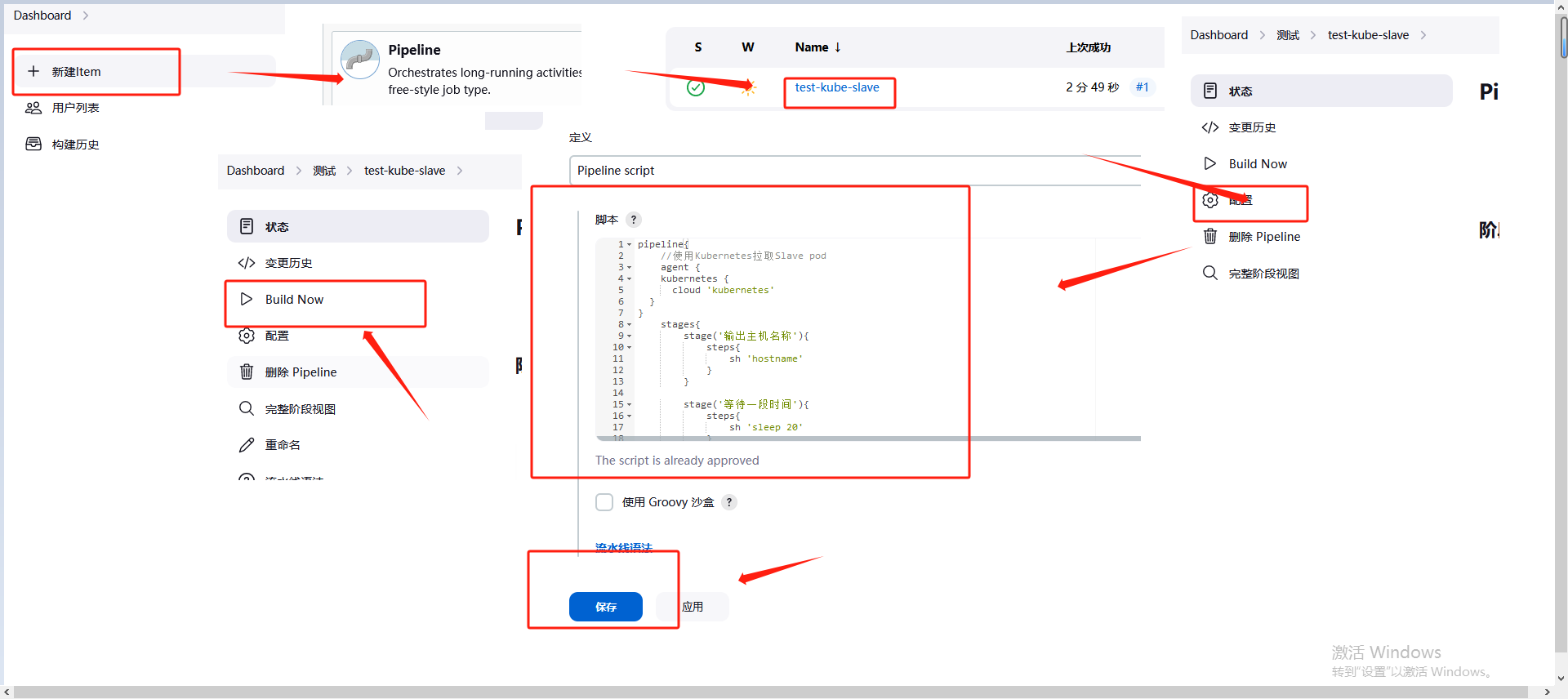
Task: Click the green success status icon
Action: (x=696, y=87)
